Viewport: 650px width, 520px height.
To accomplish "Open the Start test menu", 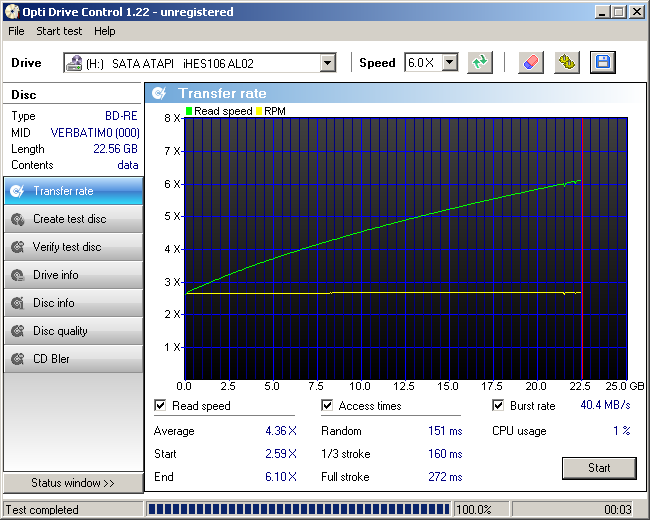I will (59, 31).
